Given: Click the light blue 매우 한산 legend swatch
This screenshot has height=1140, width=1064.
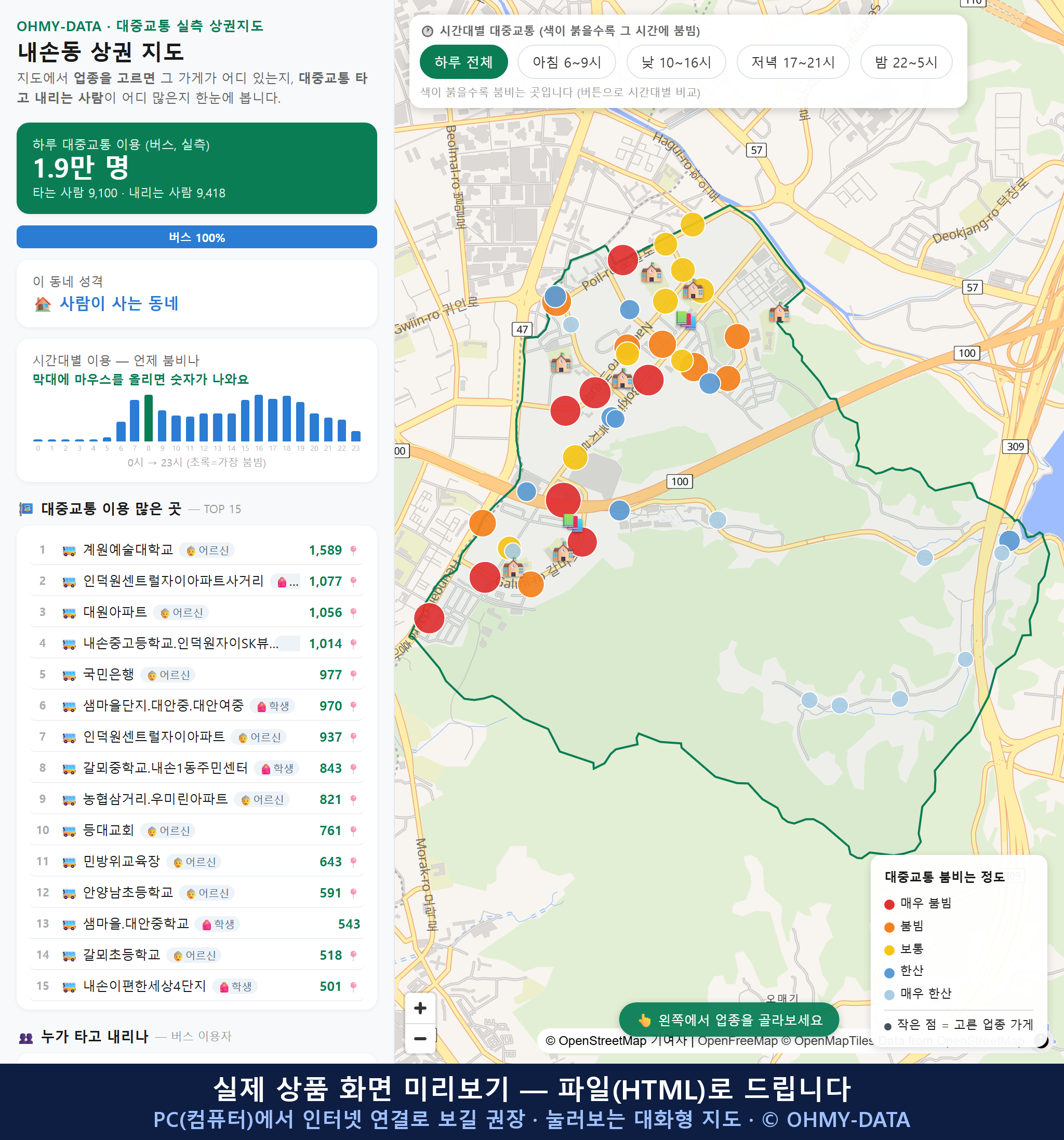Looking at the screenshot, I should pos(889,995).
